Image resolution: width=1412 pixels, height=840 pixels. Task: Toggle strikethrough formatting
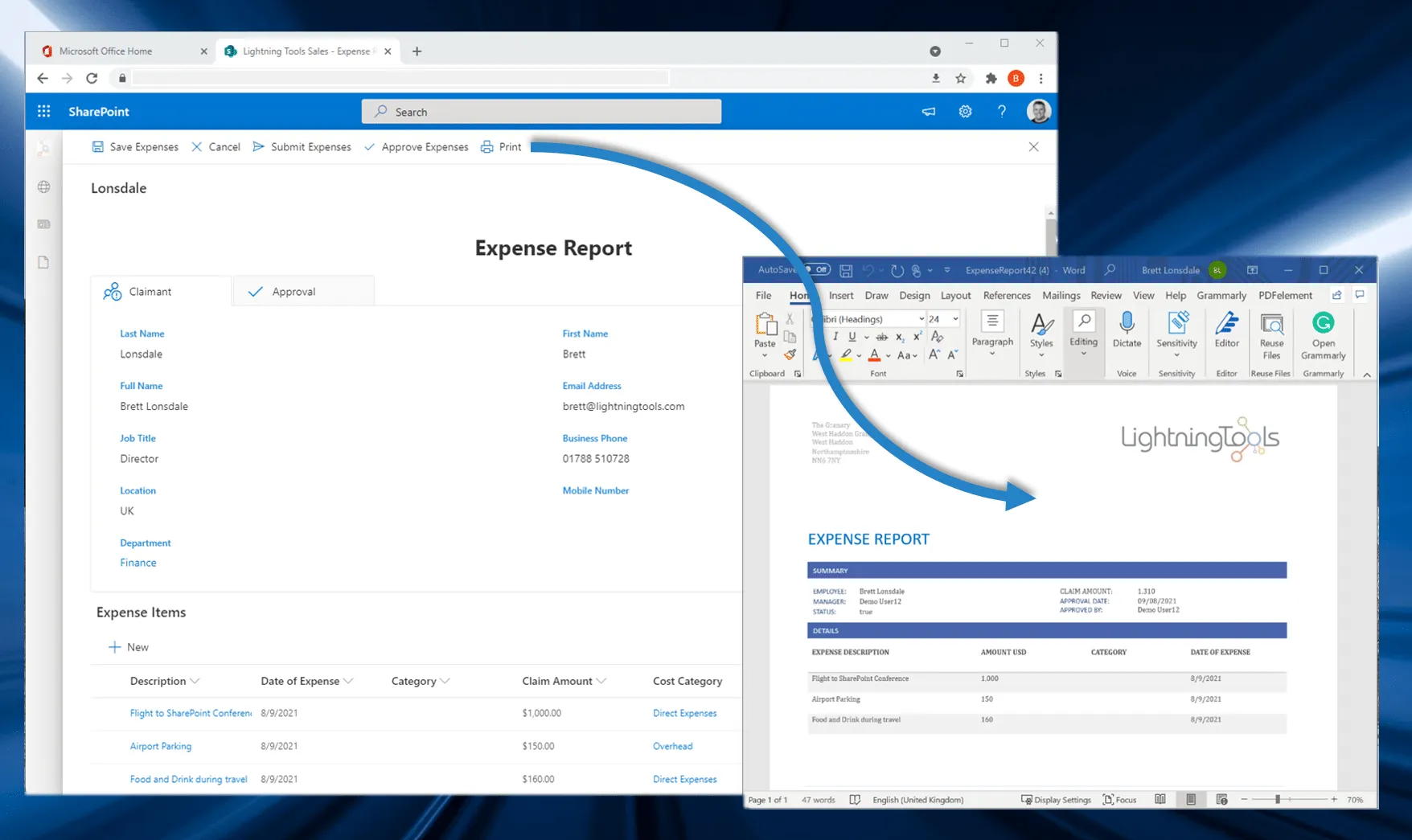coord(881,338)
